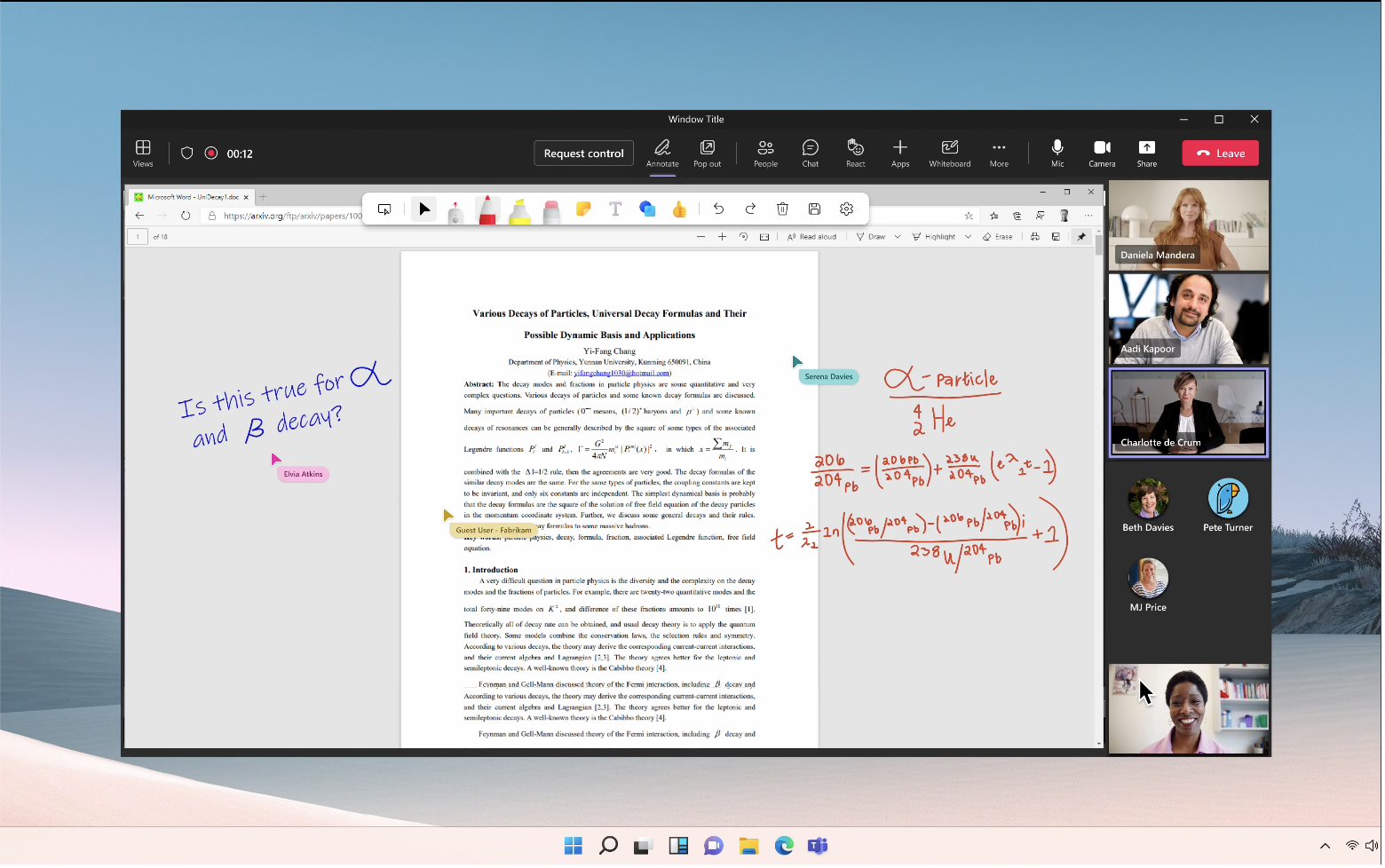The width and height of the screenshot is (1385, 868).
Task: Choose the eraser in annotation toolbar
Action: (551, 210)
